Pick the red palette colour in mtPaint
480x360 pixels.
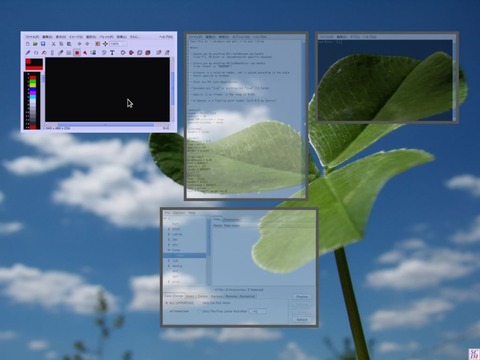(x=33, y=78)
